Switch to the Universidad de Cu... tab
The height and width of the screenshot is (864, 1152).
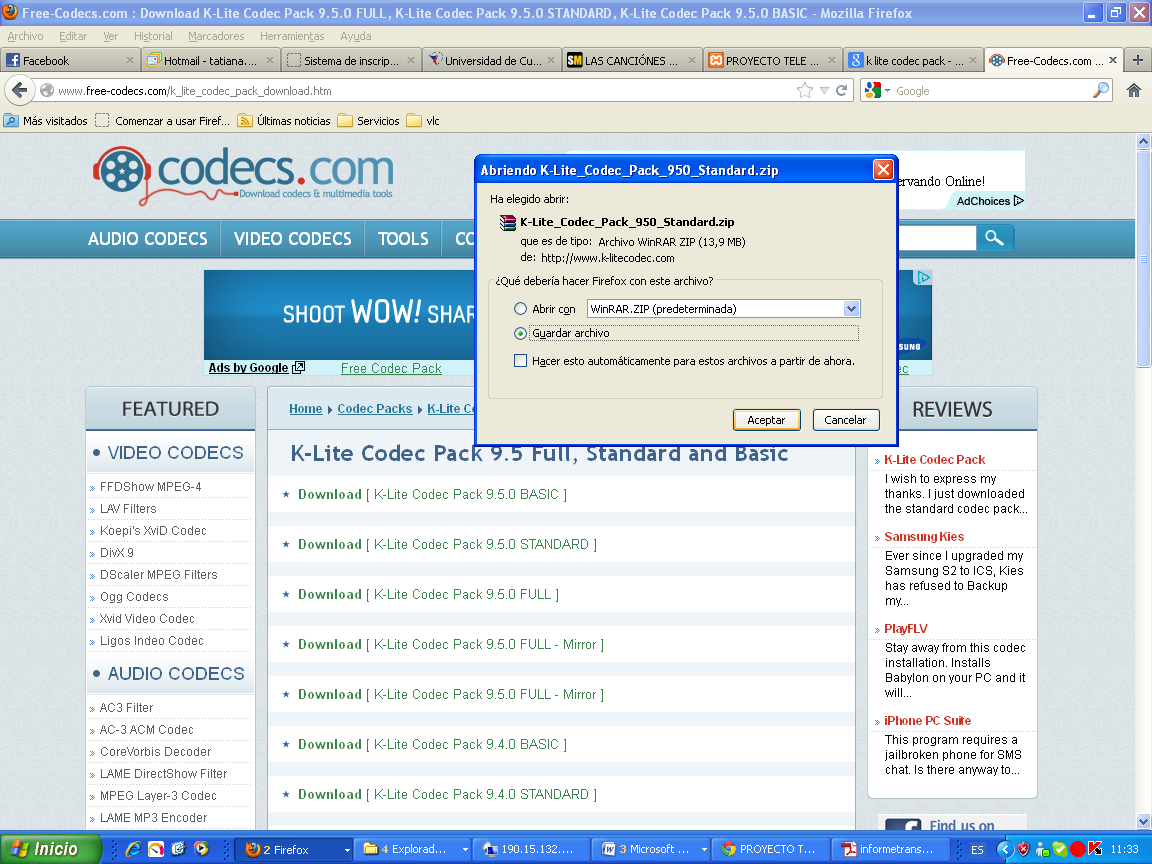point(492,60)
